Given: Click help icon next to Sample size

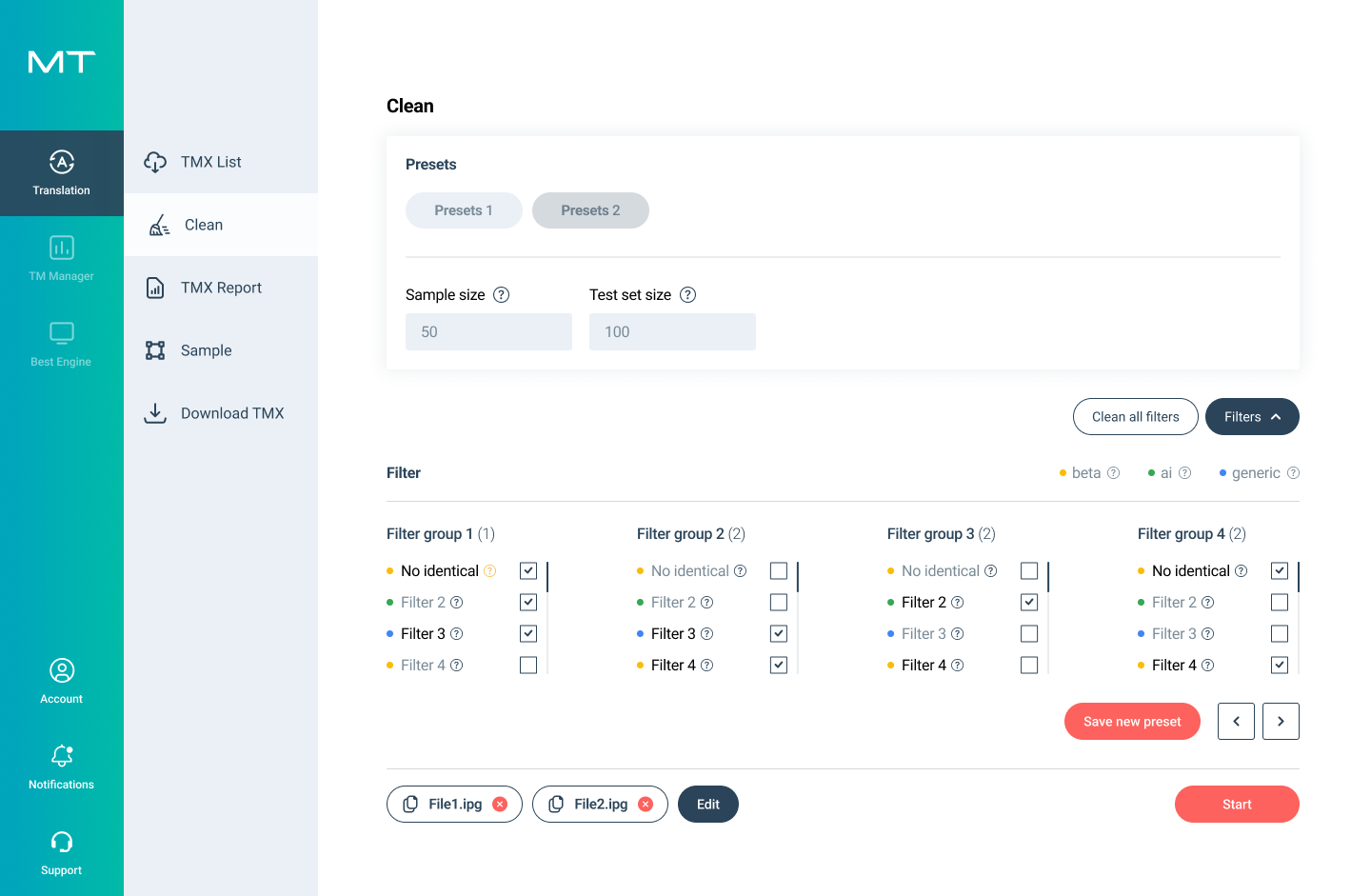Looking at the screenshot, I should click(x=502, y=295).
